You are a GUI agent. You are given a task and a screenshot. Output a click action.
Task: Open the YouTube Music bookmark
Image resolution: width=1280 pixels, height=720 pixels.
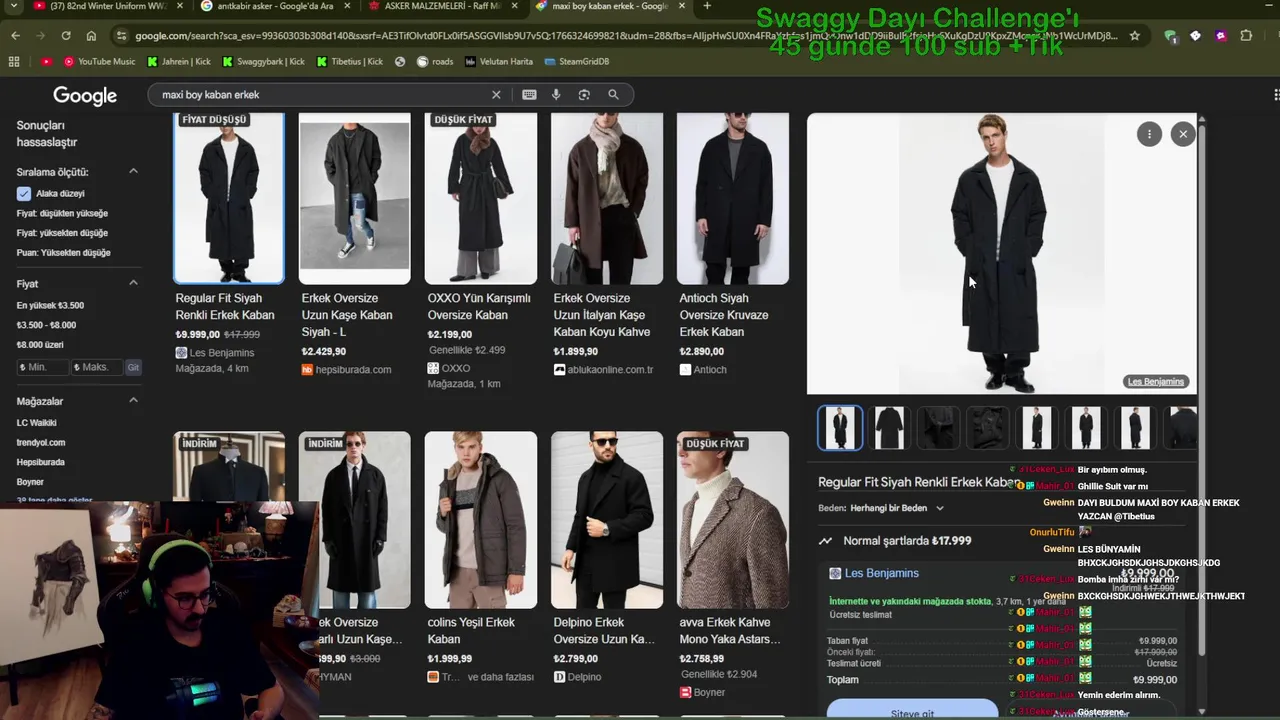click(100, 61)
